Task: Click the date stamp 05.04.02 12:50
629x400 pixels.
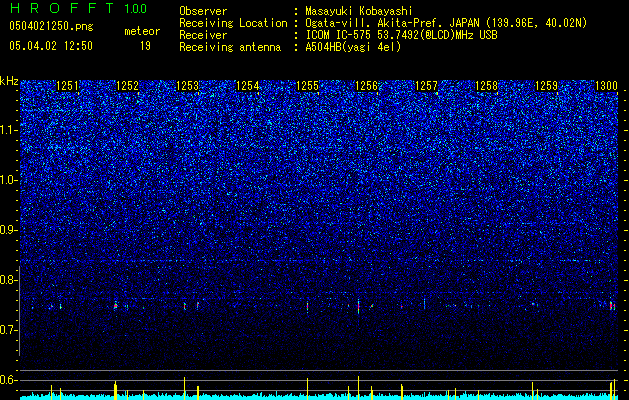Action: click(51, 46)
